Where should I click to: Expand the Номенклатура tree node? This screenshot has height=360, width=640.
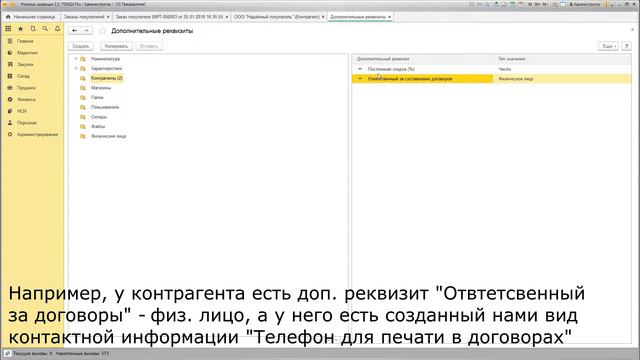(x=76, y=59)
